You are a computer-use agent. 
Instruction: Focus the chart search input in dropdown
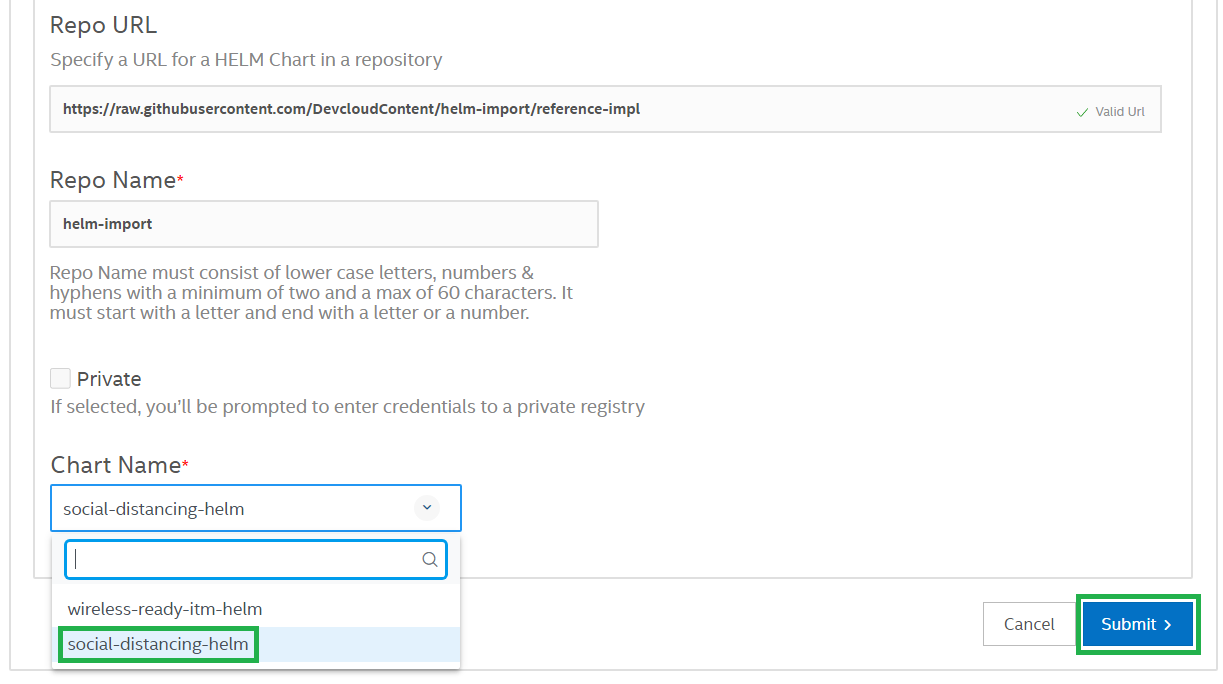[x=245, y=560]
